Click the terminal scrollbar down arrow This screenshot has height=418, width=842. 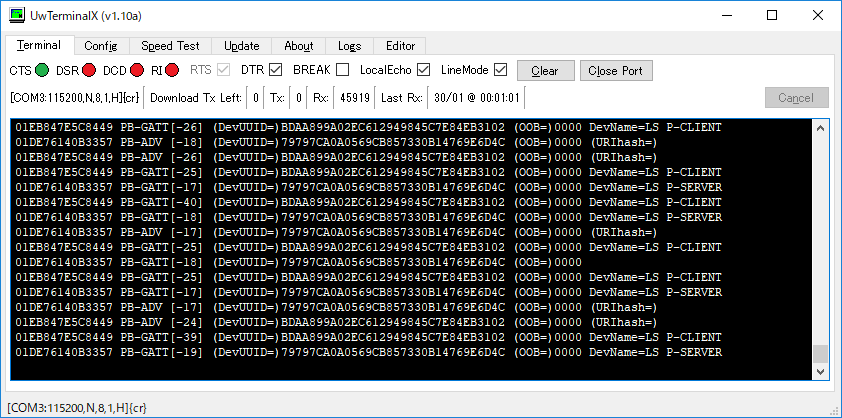[820, 371]
